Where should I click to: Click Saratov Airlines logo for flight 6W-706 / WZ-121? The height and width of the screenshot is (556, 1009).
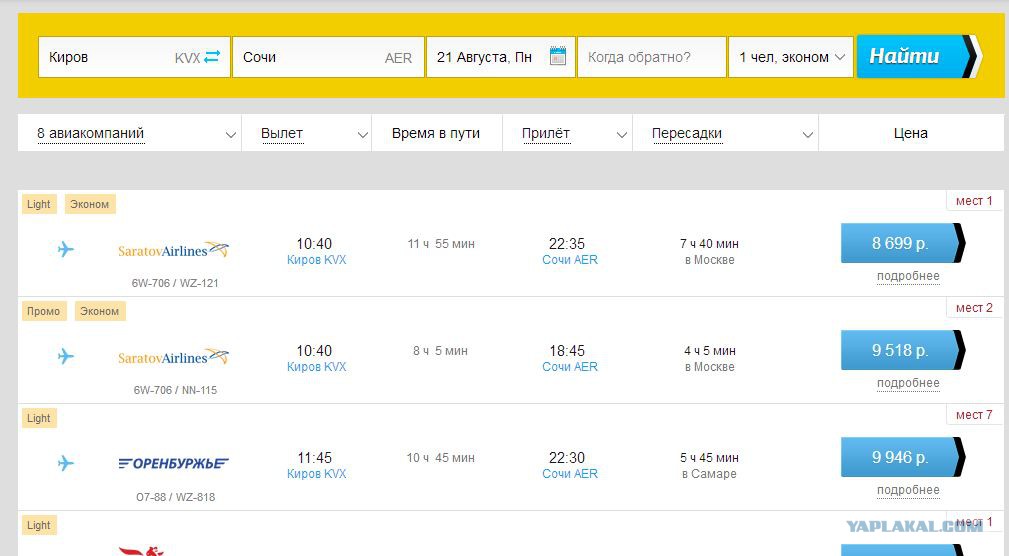pyautogui.click(x=174, y=250)
